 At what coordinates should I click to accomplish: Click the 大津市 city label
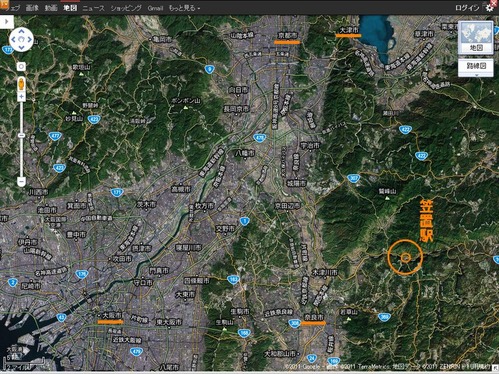pyautogui.click(x=349, y=30)
